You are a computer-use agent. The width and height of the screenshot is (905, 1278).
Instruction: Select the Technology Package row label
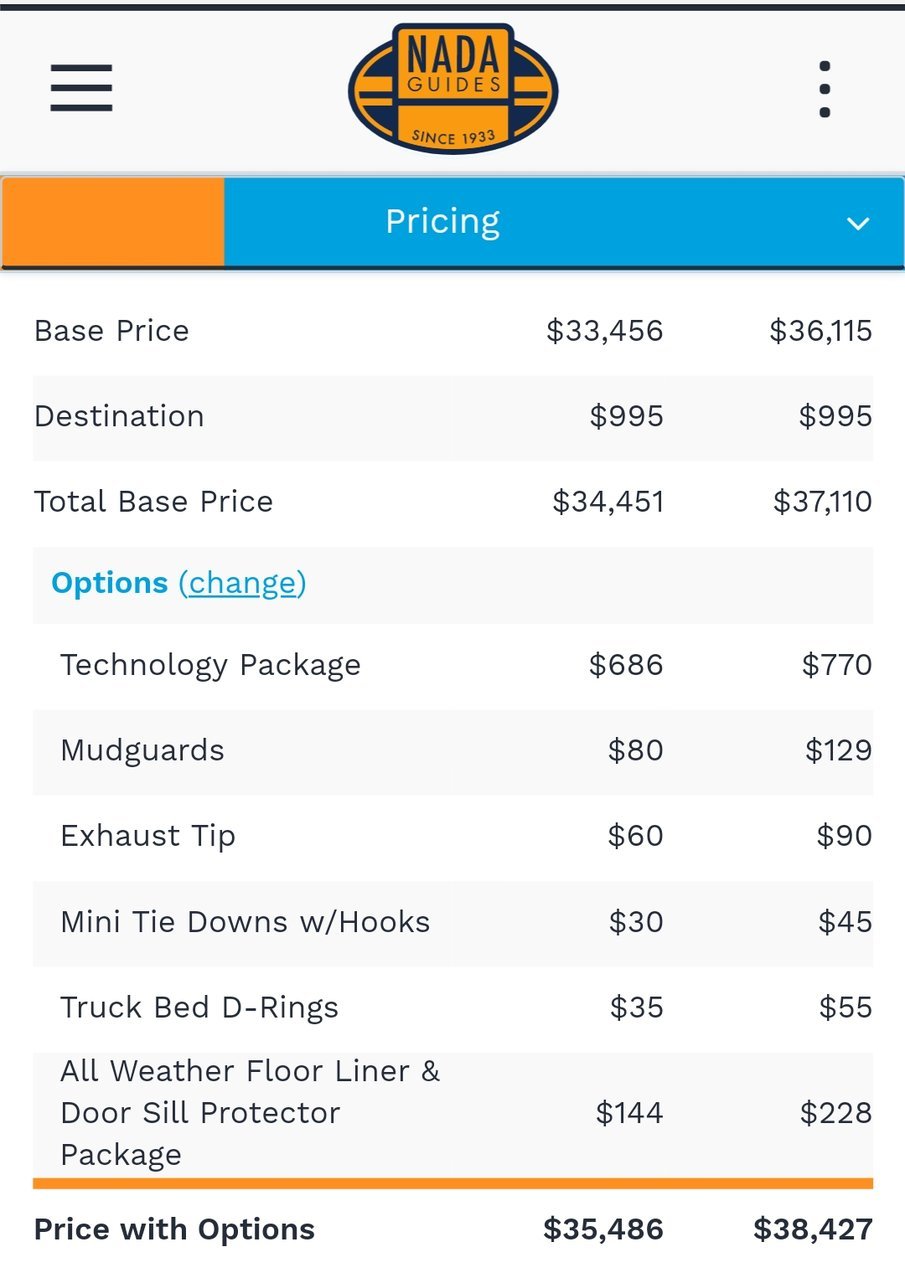pos(210,665)
